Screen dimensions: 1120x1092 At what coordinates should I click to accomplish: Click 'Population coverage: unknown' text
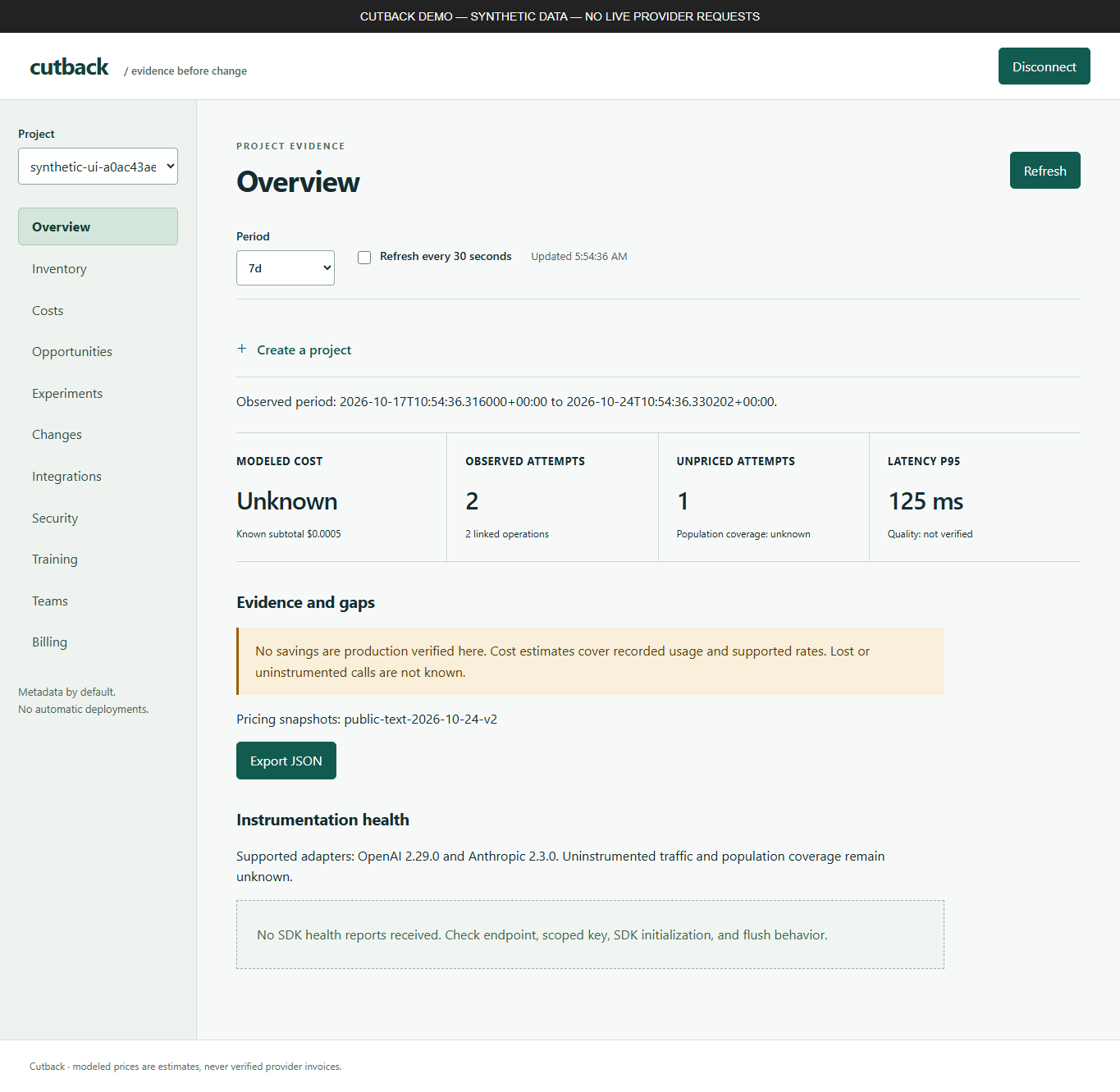[x=743, y=534]
